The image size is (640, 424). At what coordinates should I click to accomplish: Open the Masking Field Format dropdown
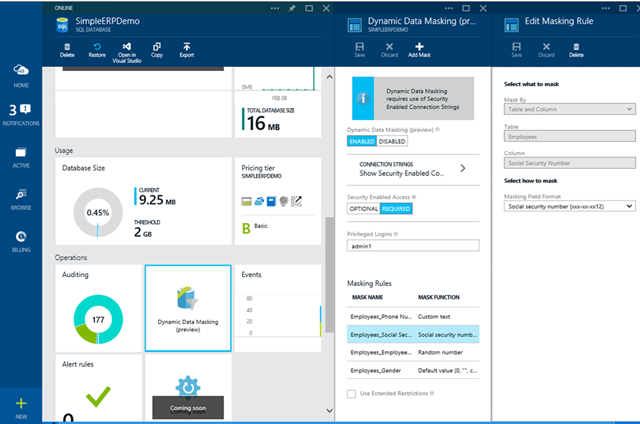[x=569, y=206]
